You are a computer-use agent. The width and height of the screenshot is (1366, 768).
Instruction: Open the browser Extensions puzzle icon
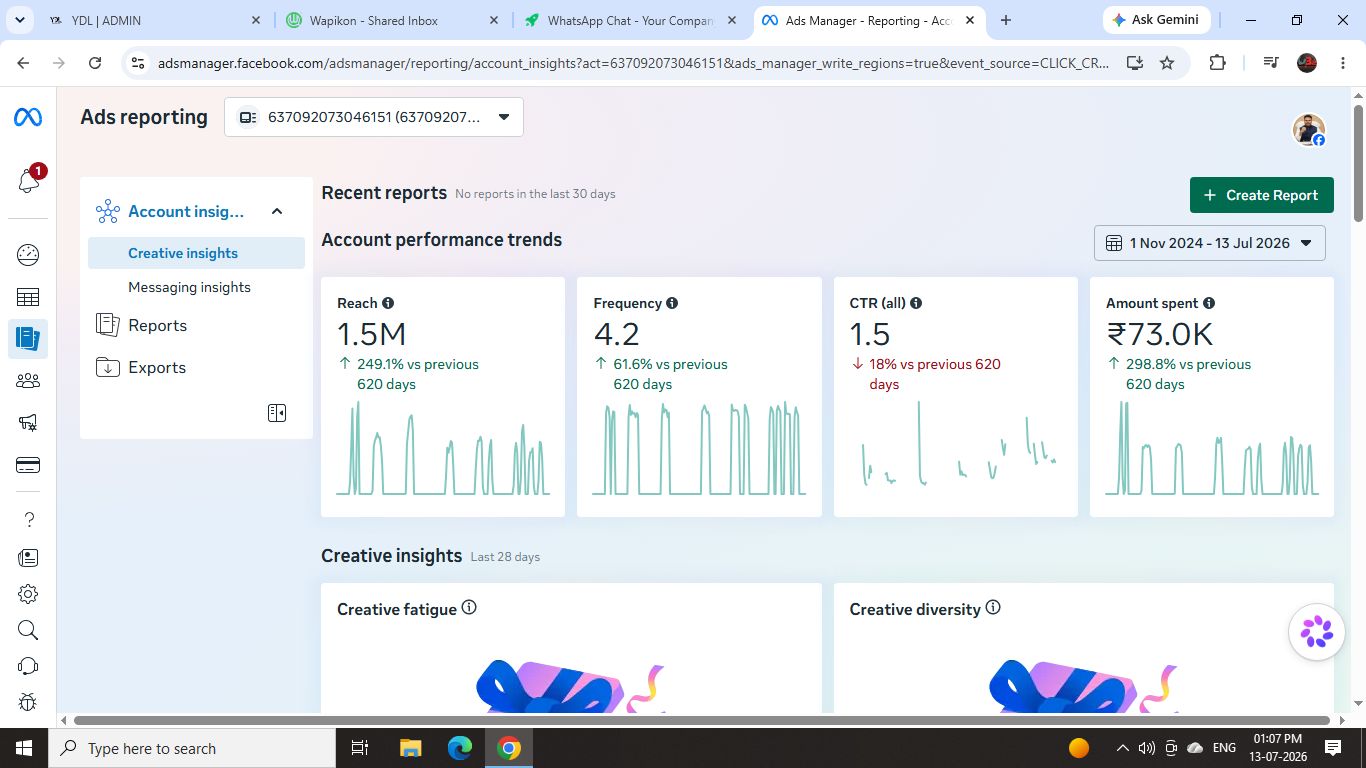1217,62
